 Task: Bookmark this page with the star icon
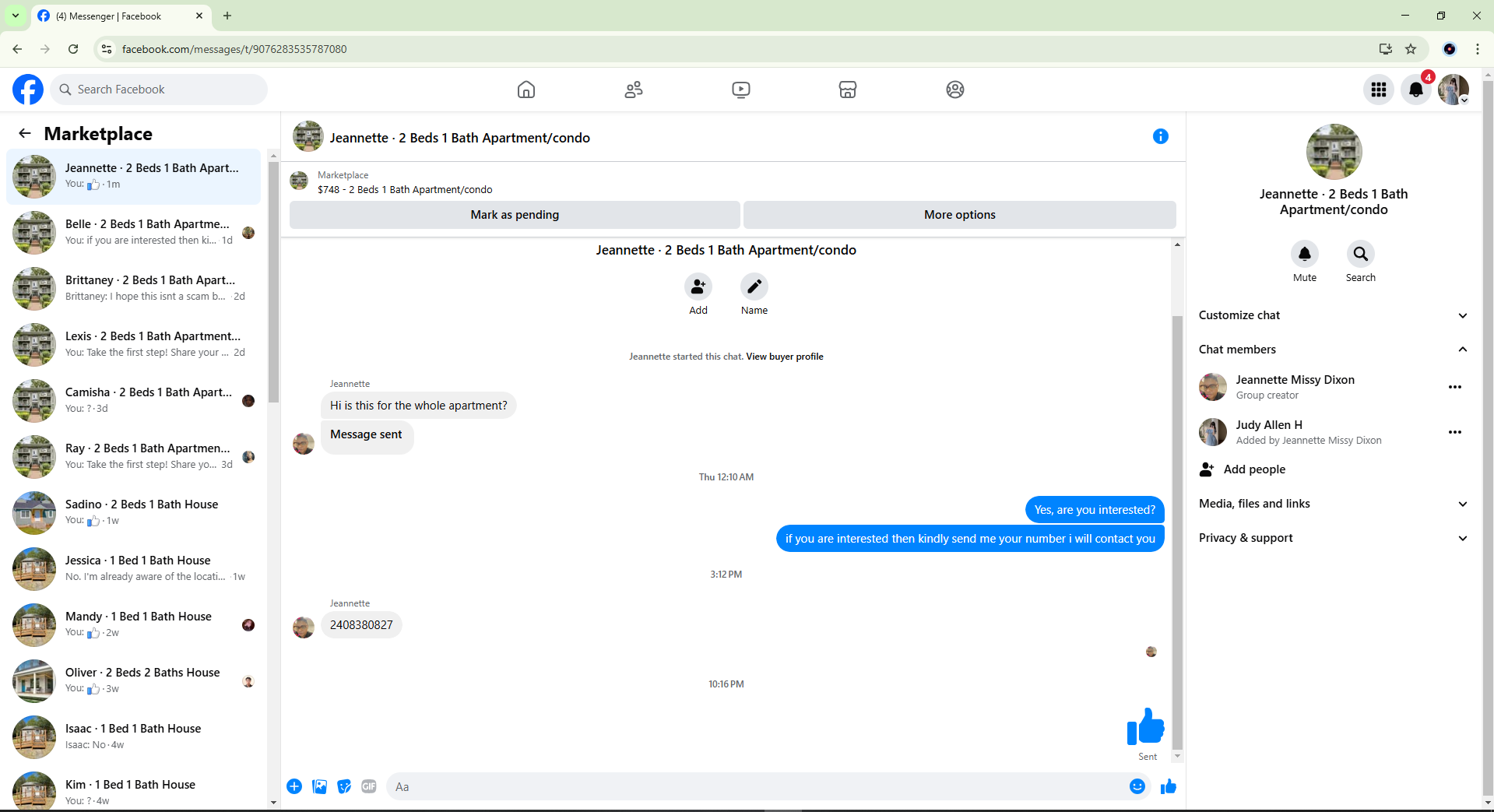[x=1411, y=49]
